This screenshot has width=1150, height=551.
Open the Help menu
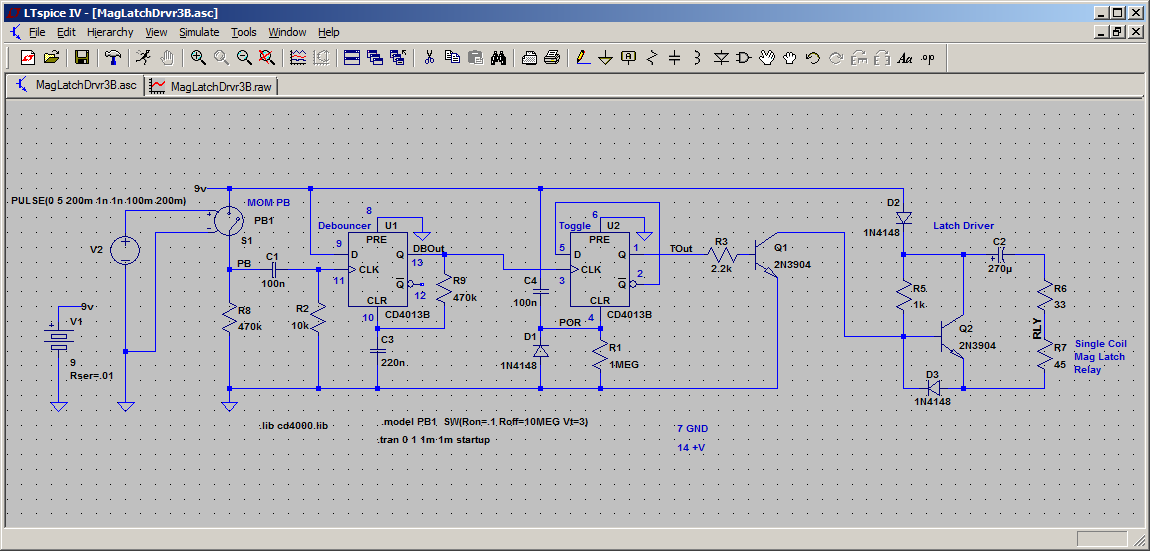click(x=329, y=32)
